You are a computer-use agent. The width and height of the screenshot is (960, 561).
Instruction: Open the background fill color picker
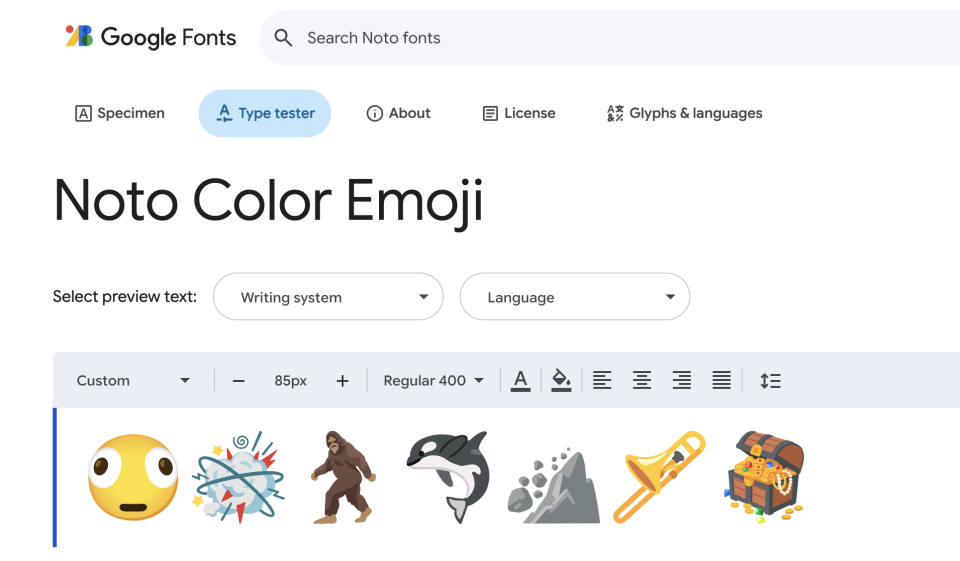[x=561, y=381]
